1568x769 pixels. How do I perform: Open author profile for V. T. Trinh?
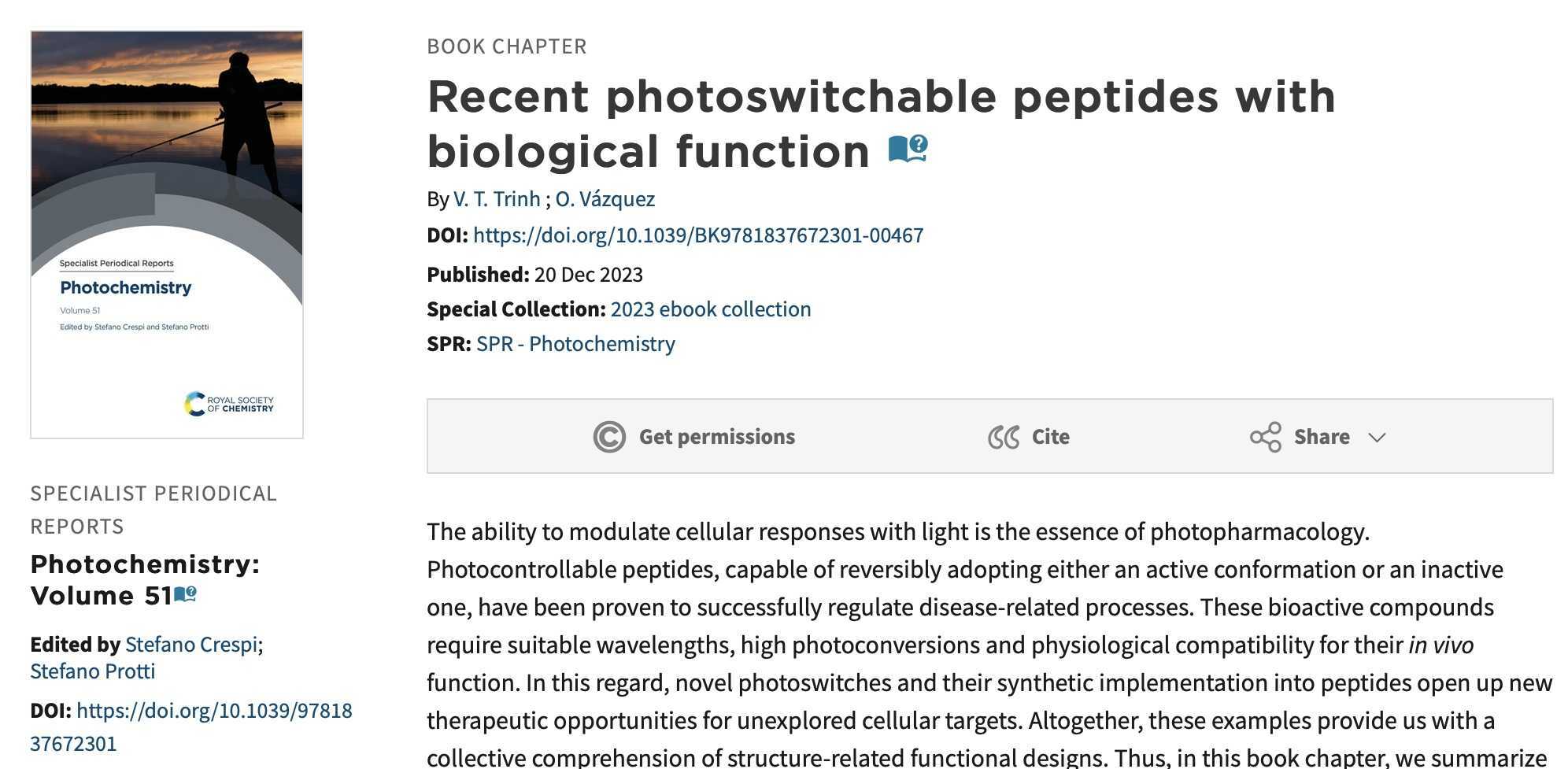pos(497,198)
